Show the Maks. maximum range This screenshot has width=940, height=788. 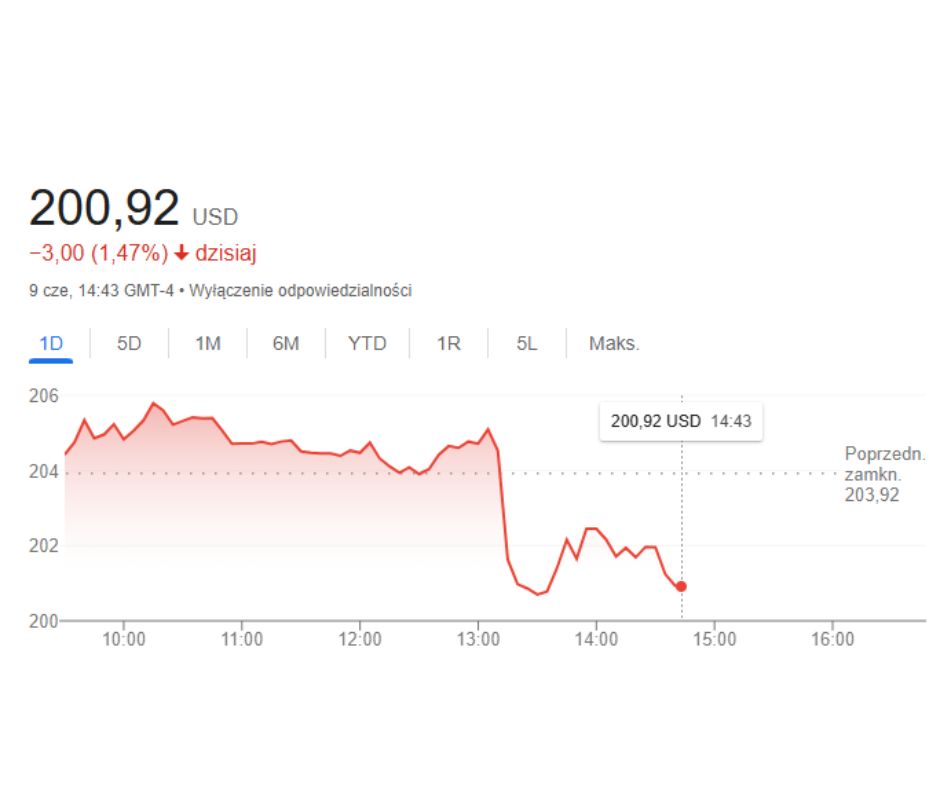tap(614, 344)
